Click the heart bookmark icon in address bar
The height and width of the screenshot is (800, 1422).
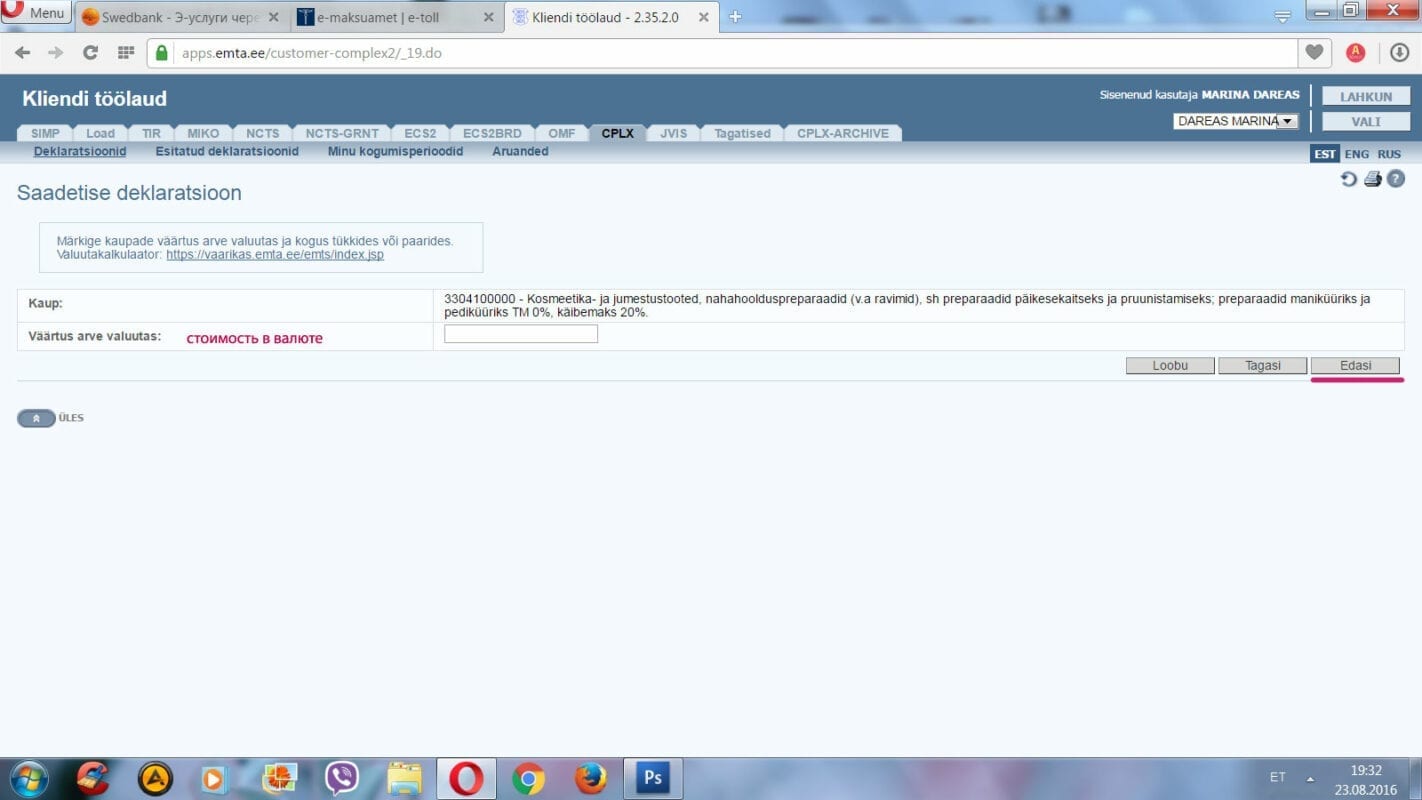[x=1314, y=53]
